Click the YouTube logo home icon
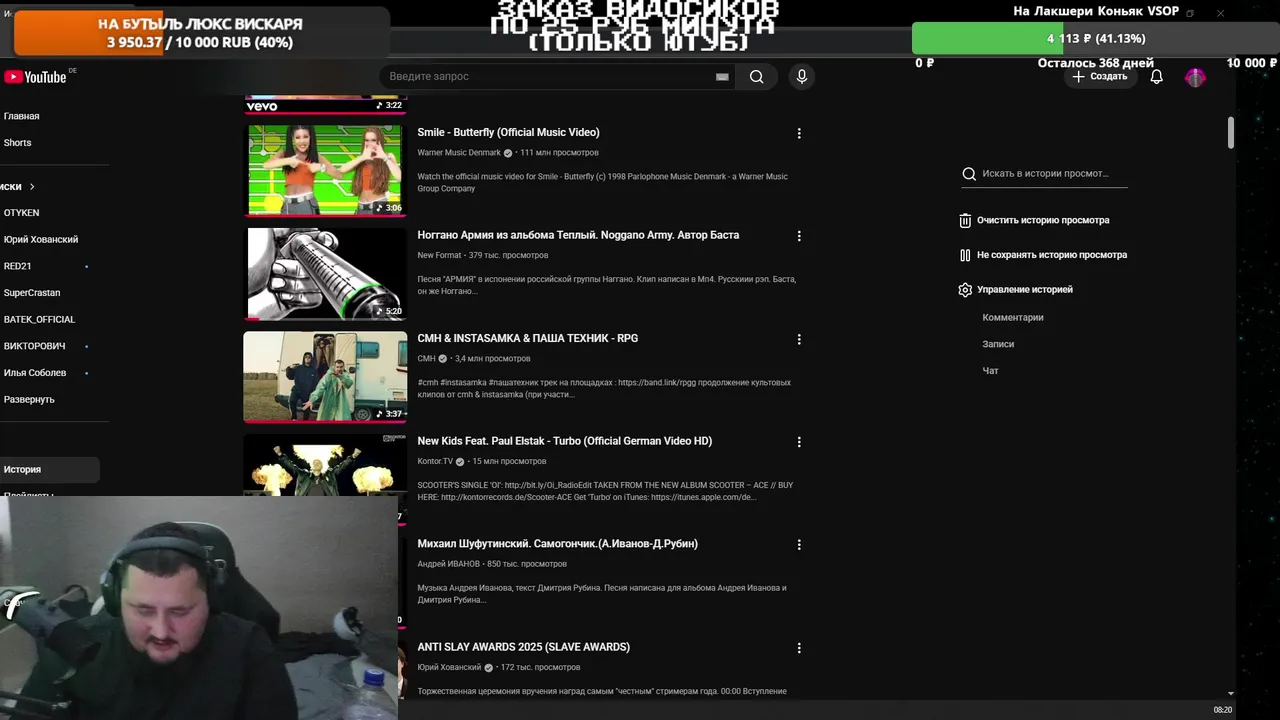1280x720 pixels. click(35, 77)
